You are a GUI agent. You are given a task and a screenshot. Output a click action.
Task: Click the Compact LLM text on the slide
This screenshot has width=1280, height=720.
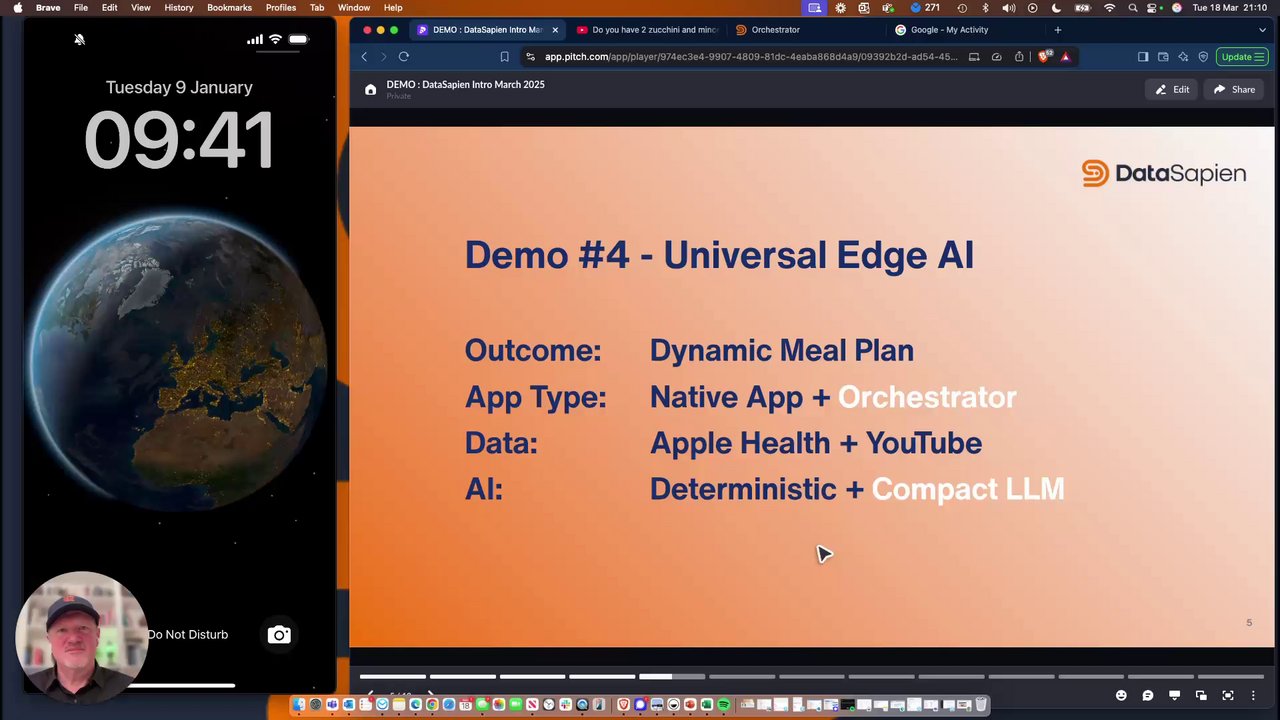[x=967, y=489]
